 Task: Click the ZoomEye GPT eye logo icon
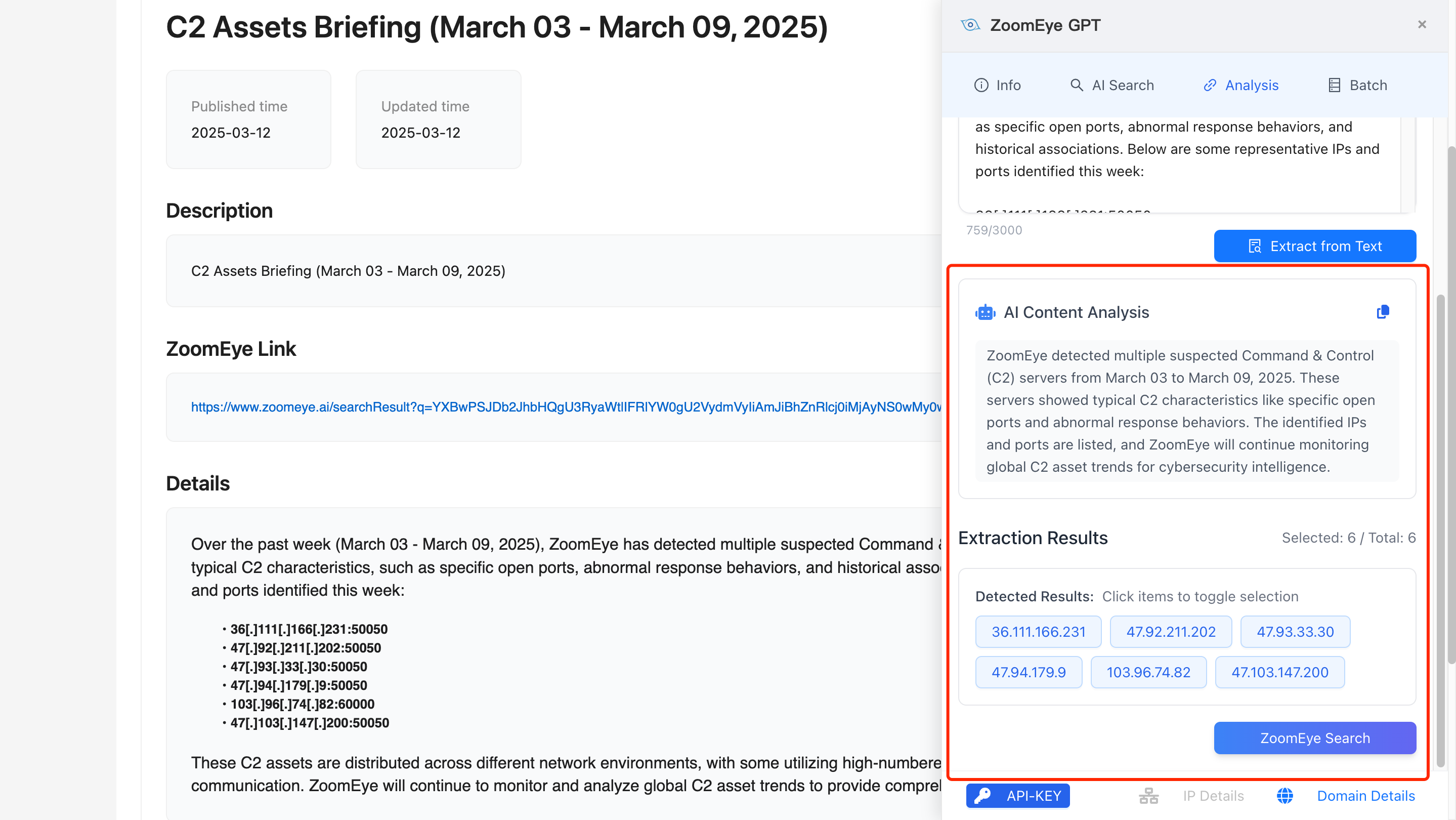pos(970,25)
